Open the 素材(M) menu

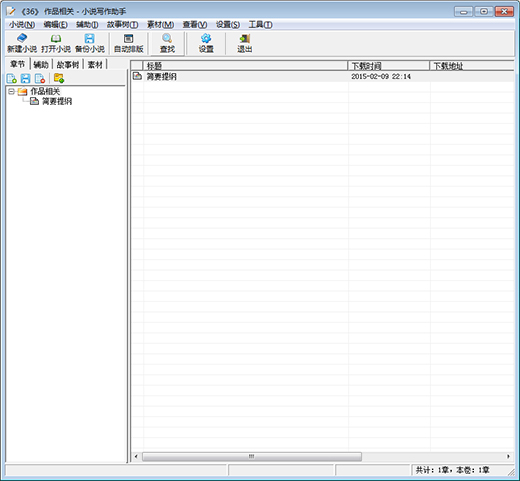coord(160,25)
